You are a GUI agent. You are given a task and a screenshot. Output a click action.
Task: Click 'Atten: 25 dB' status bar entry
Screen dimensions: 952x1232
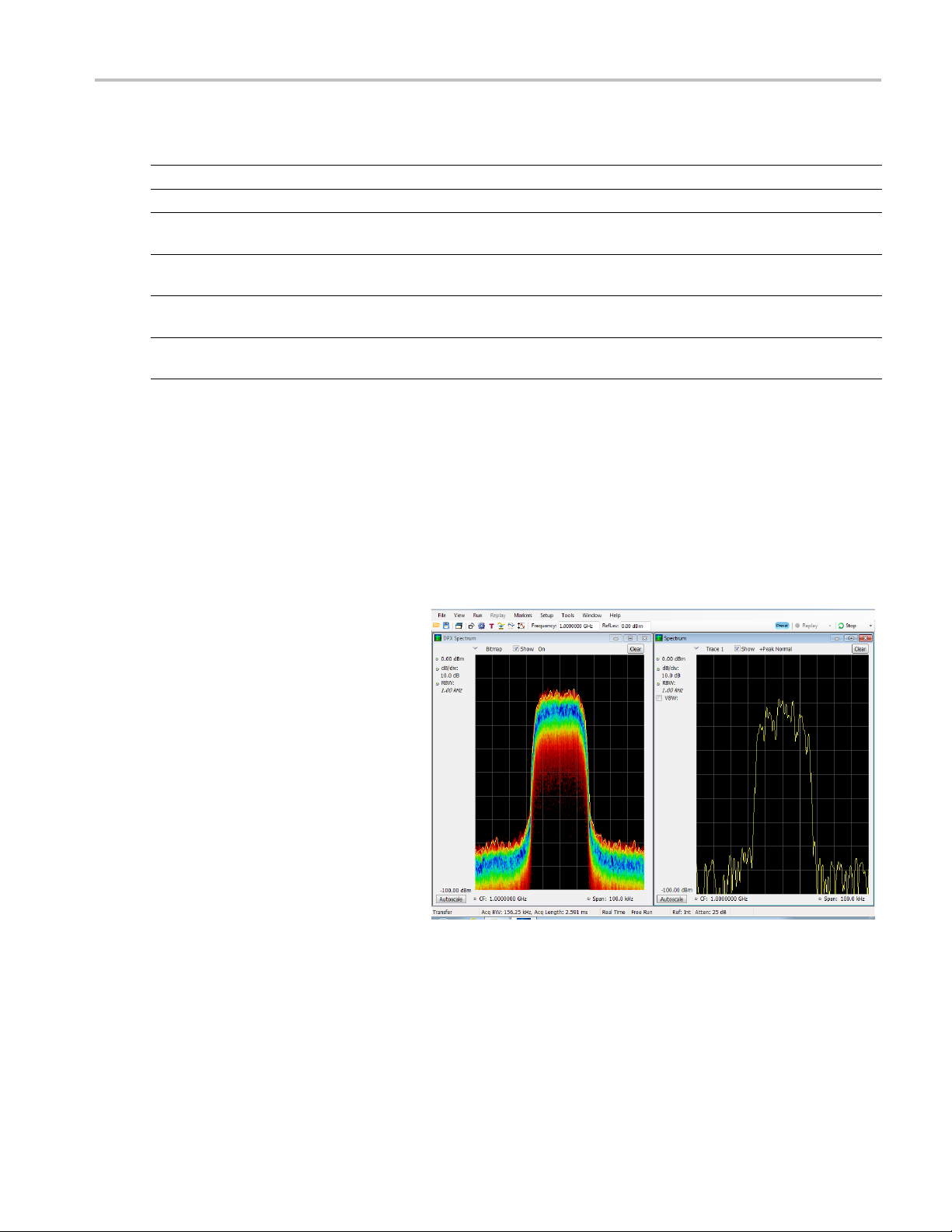tap(710, 913)
